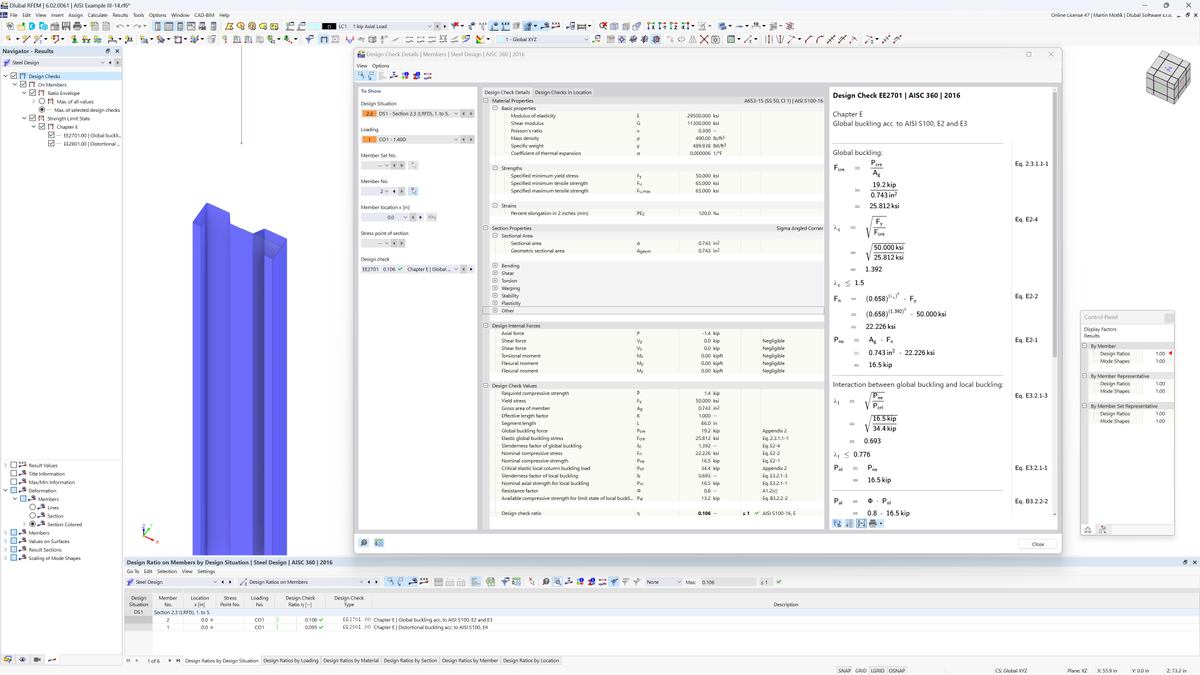Click bottom-left icon in Control Panel
The image size is (1200, 675).
pyautogui.click(x=1088, y=530)
